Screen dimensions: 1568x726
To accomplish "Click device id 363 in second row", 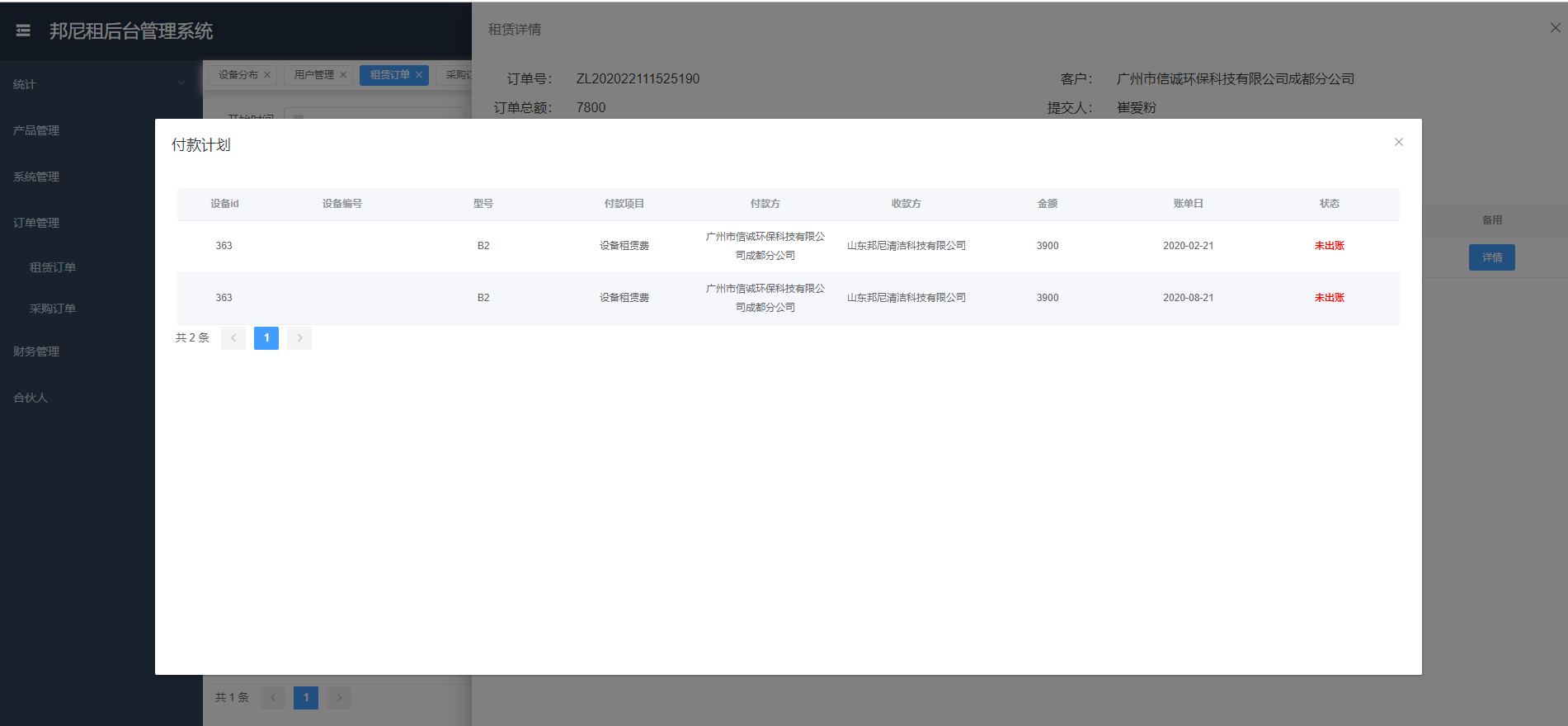I will tap(224, 298).
